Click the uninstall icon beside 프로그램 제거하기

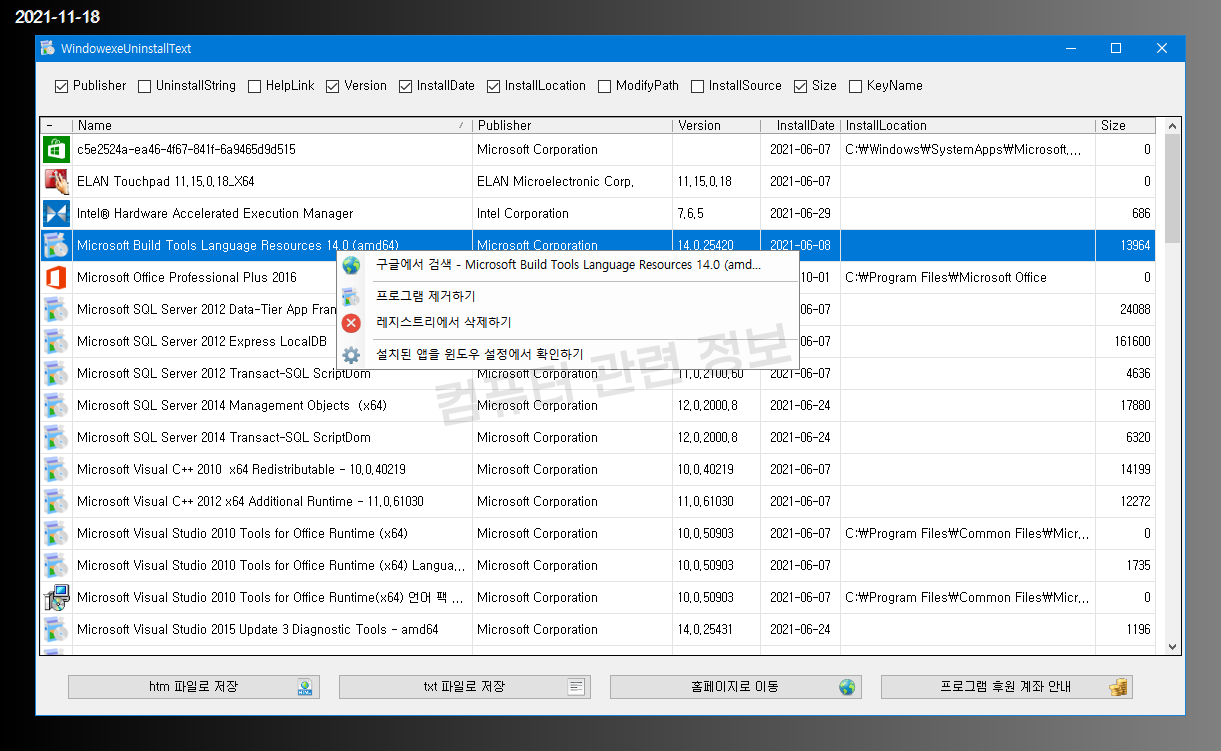[x=351, y=297]
